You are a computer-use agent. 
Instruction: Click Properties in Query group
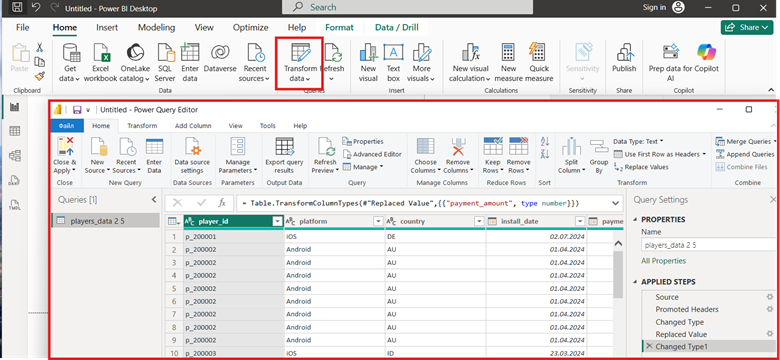click(x=363, y=142)
